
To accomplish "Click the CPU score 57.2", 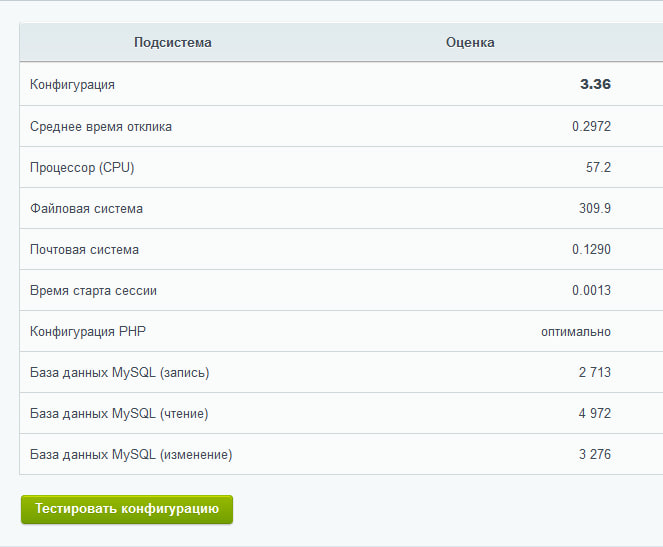I will click(598, 168).
